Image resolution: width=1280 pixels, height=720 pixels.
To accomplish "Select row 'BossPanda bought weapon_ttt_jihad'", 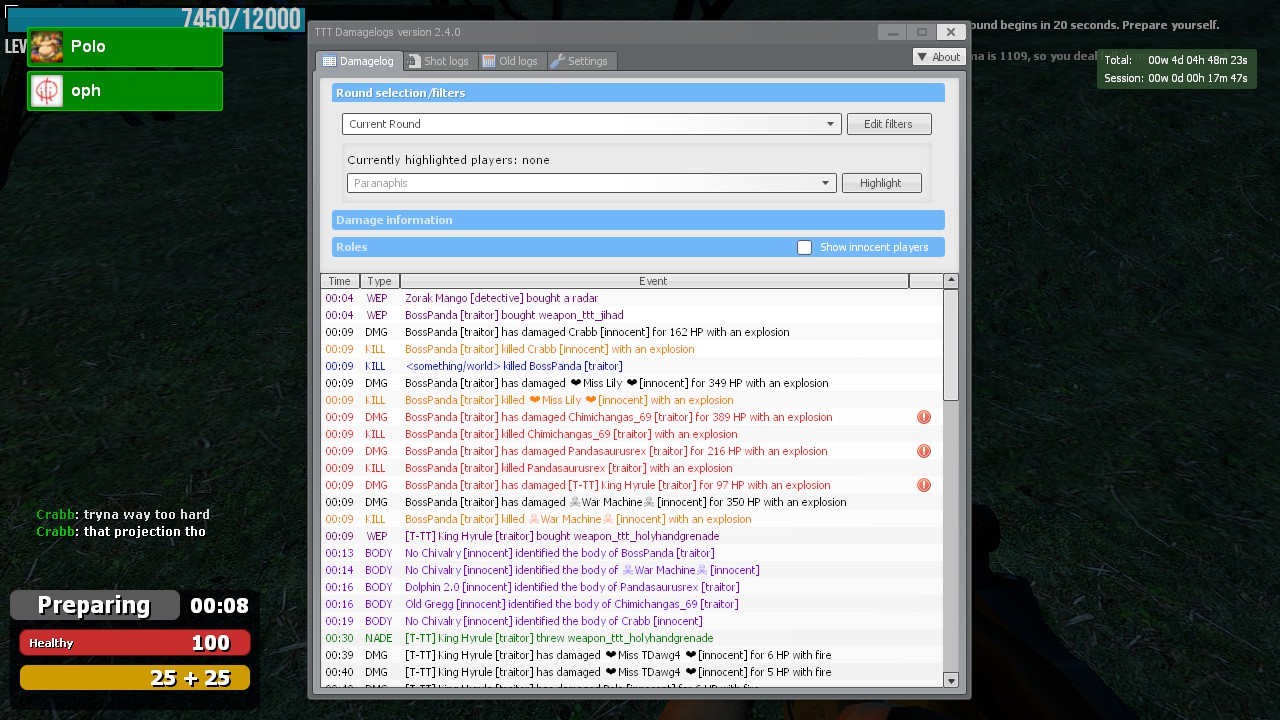I will (x=631, y=315).
